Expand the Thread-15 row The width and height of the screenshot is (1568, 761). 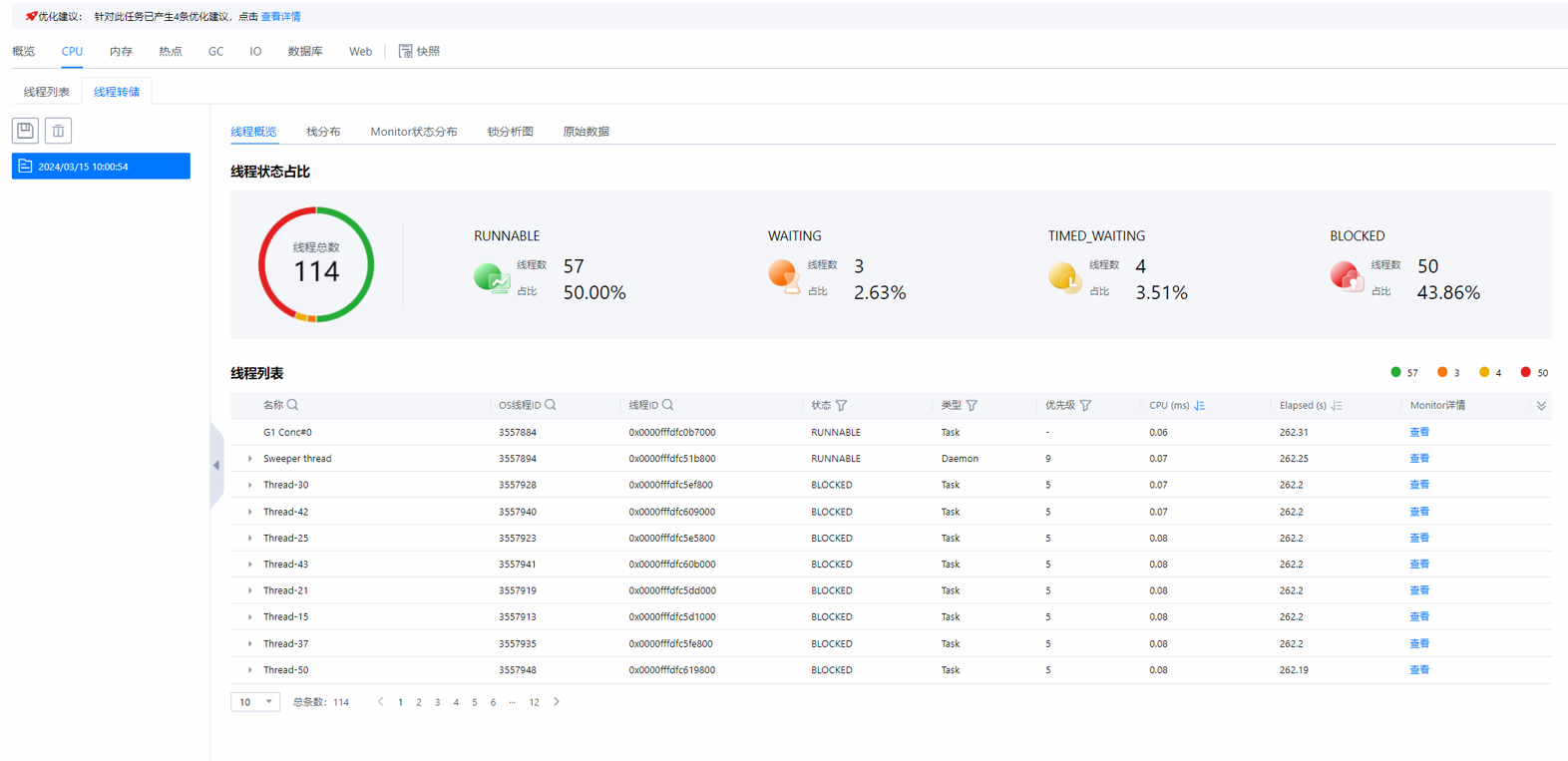[x=249, y=617]
